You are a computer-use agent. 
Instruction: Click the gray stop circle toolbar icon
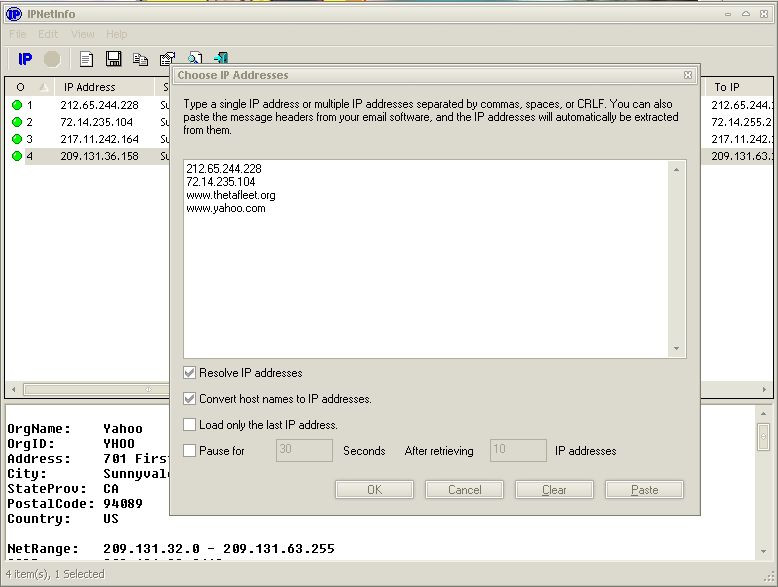[x=52, y=59]
